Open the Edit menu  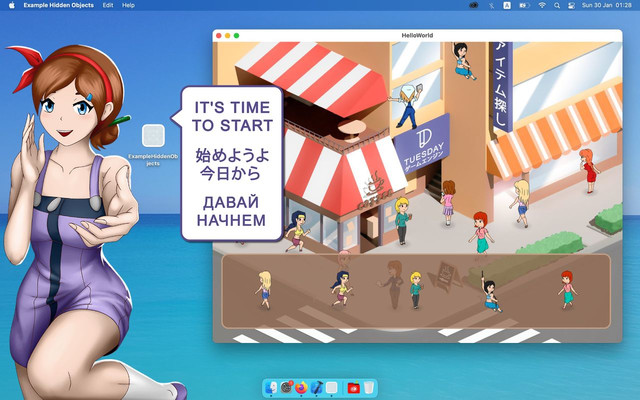pyautogui.click(x=108, y=5)
